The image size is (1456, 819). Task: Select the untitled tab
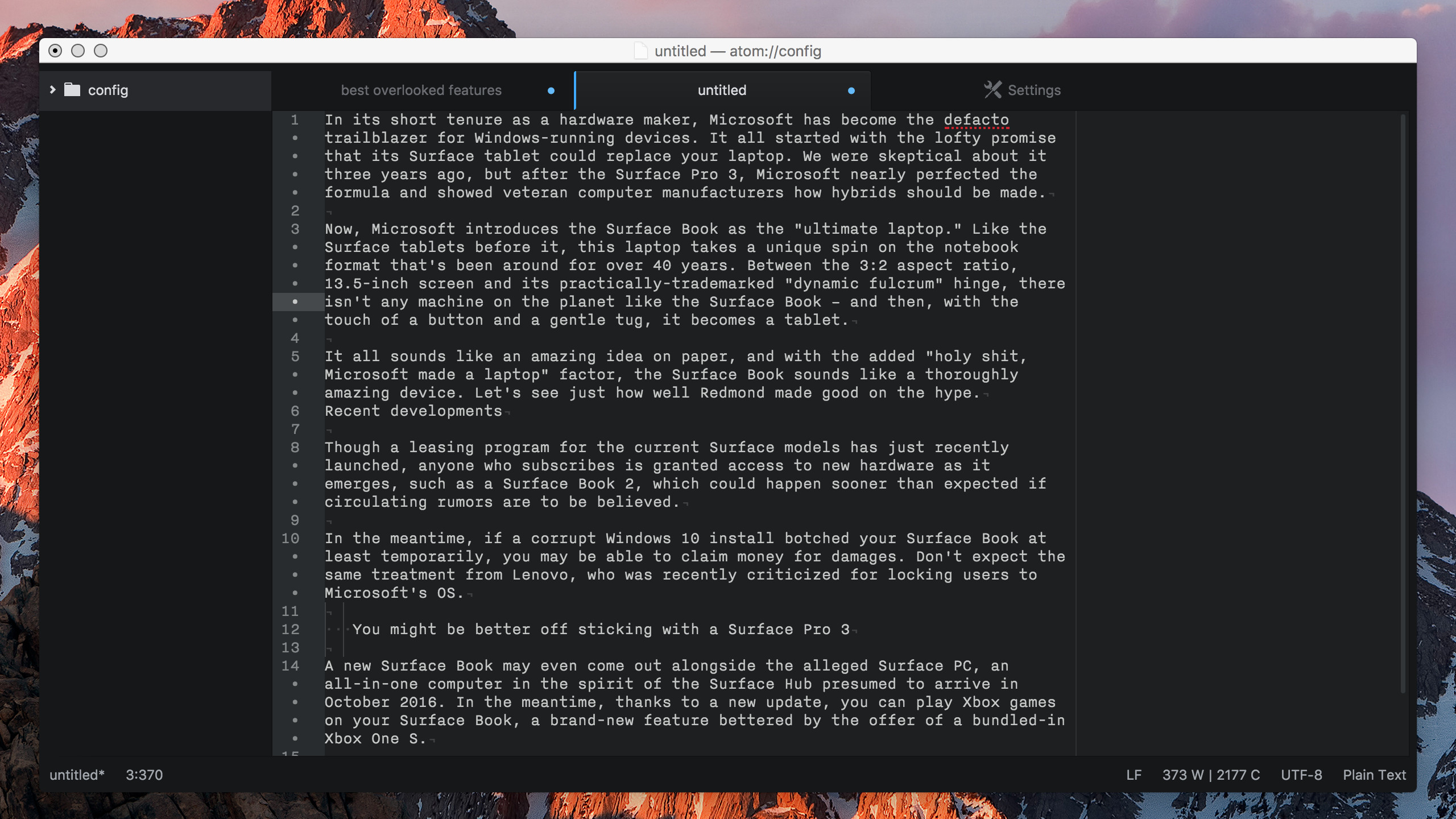[x=722, y=90]
